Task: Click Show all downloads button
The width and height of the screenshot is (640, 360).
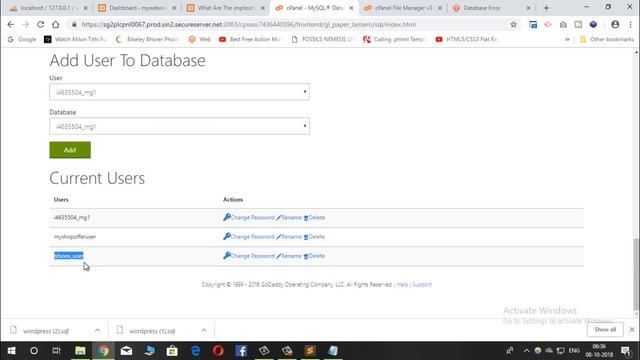Action: (605, 329)
